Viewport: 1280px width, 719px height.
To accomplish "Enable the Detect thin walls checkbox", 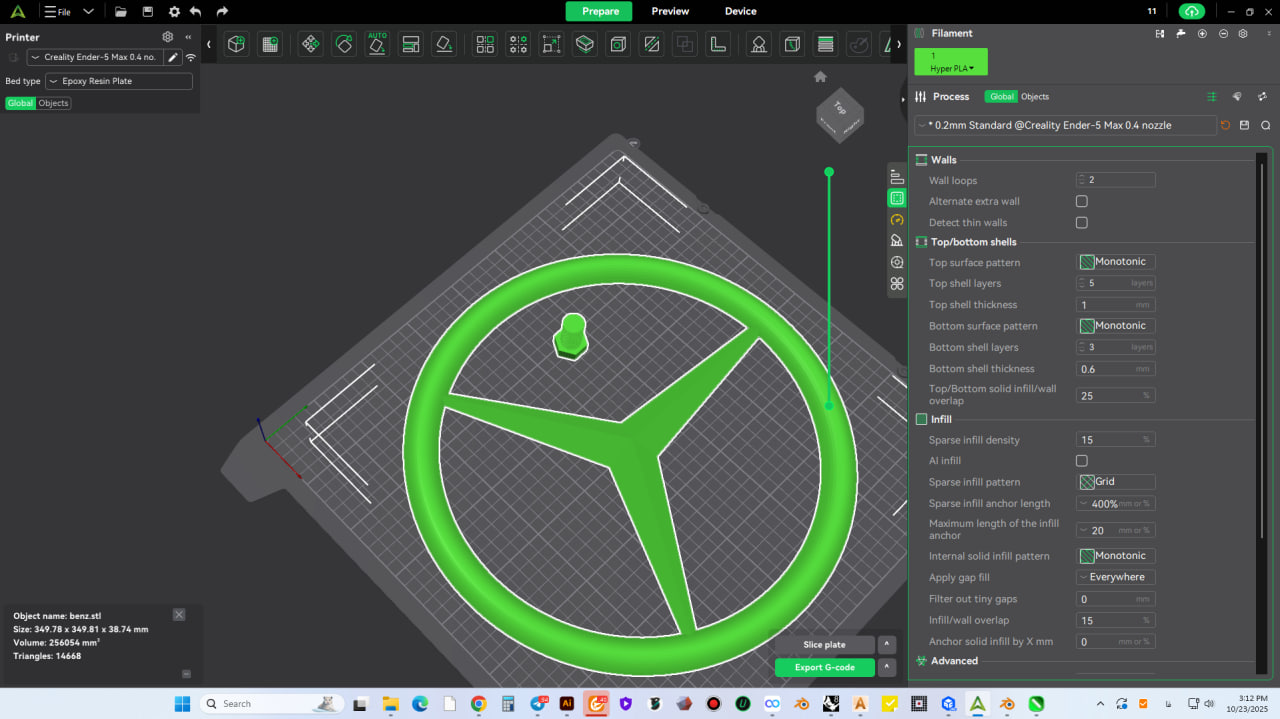I will pos(1081,223).
